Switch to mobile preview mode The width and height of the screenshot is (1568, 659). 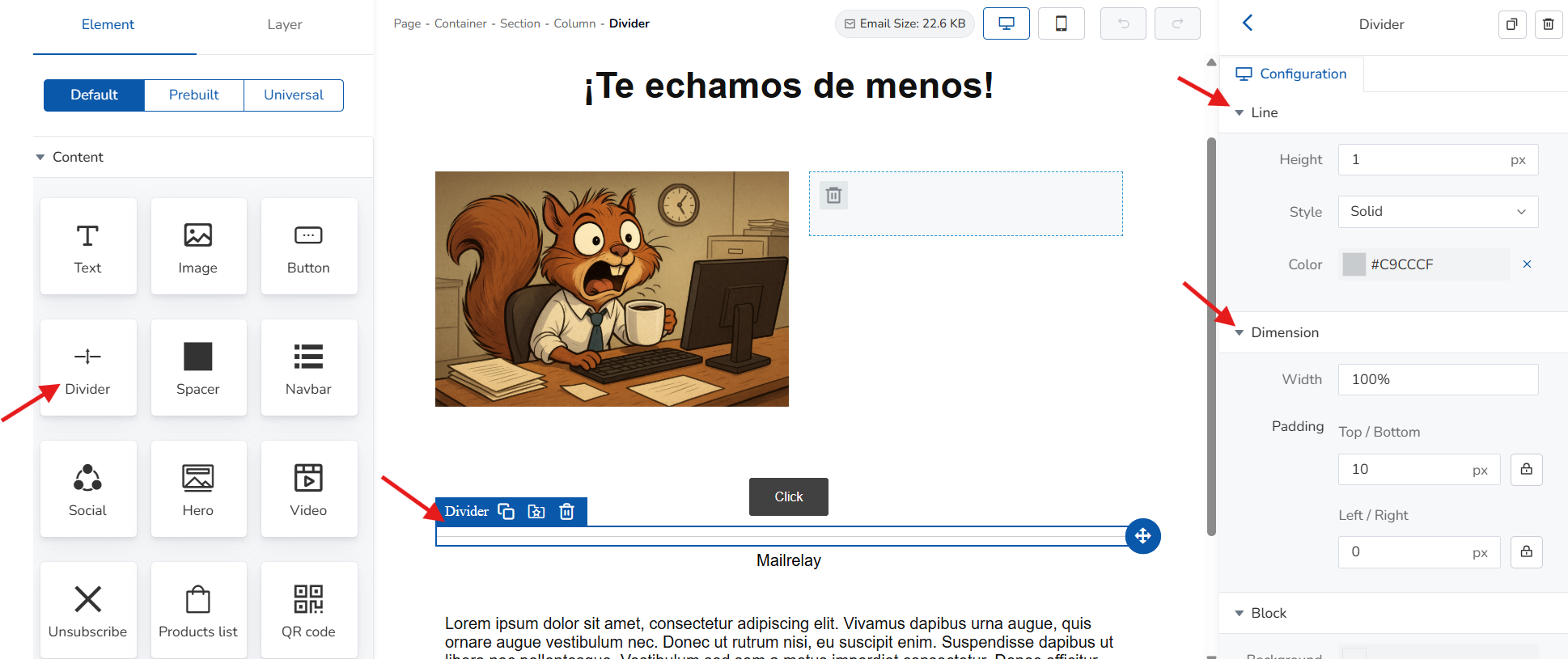tap(1062, 23)
